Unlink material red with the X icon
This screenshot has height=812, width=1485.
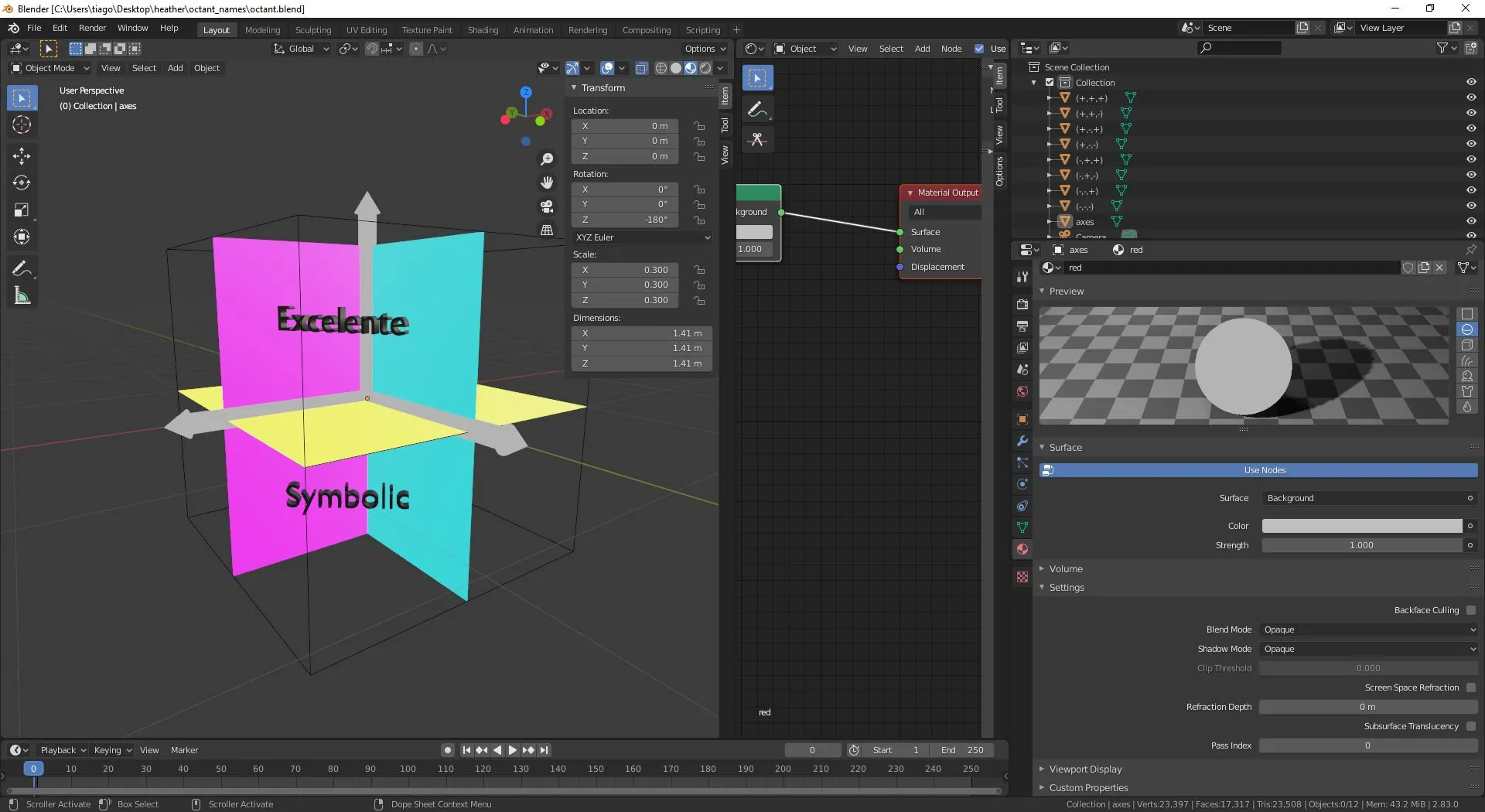(x=1439, y=268)
